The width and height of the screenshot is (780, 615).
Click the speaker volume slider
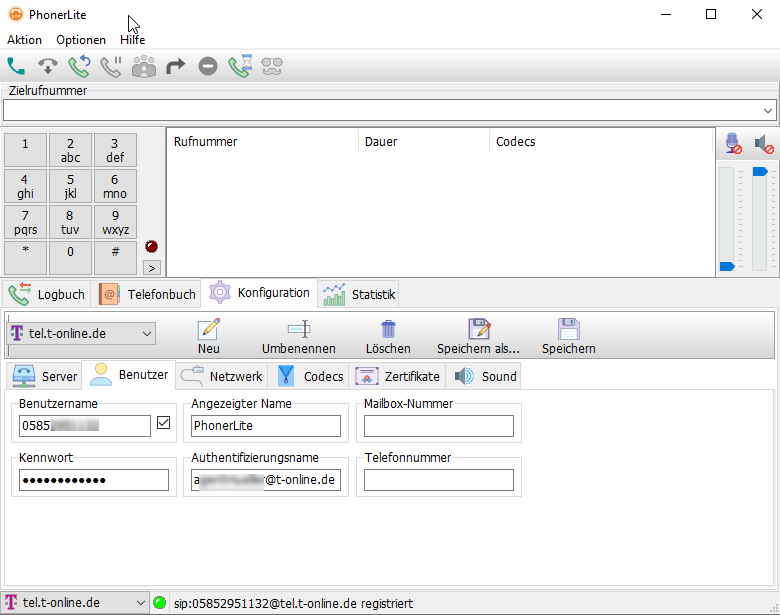coord(760,220)
